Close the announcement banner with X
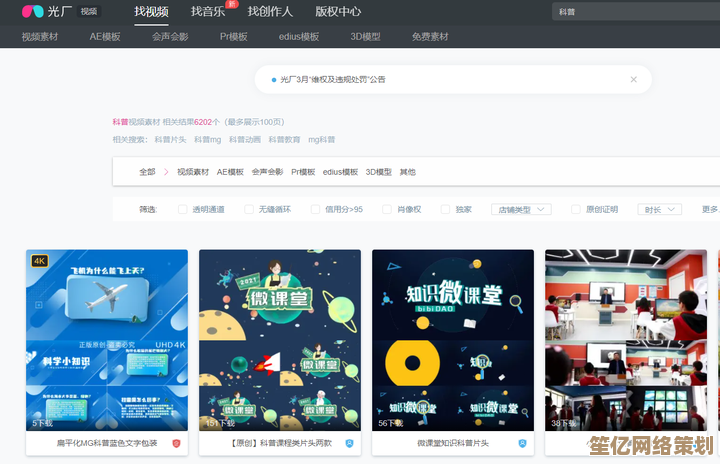The image size is (720, 464). coord(633,79)
